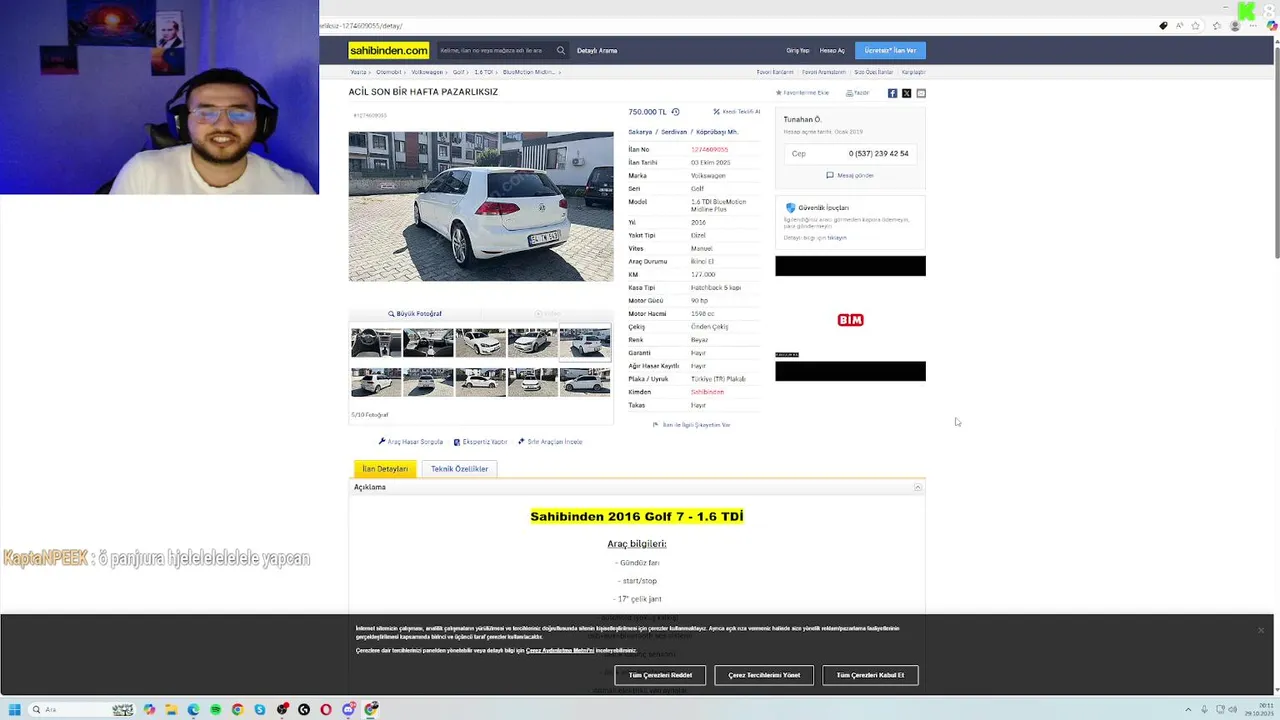
Task: Click the Sahibinden Kimden value
Action: [x=707, y=392]
